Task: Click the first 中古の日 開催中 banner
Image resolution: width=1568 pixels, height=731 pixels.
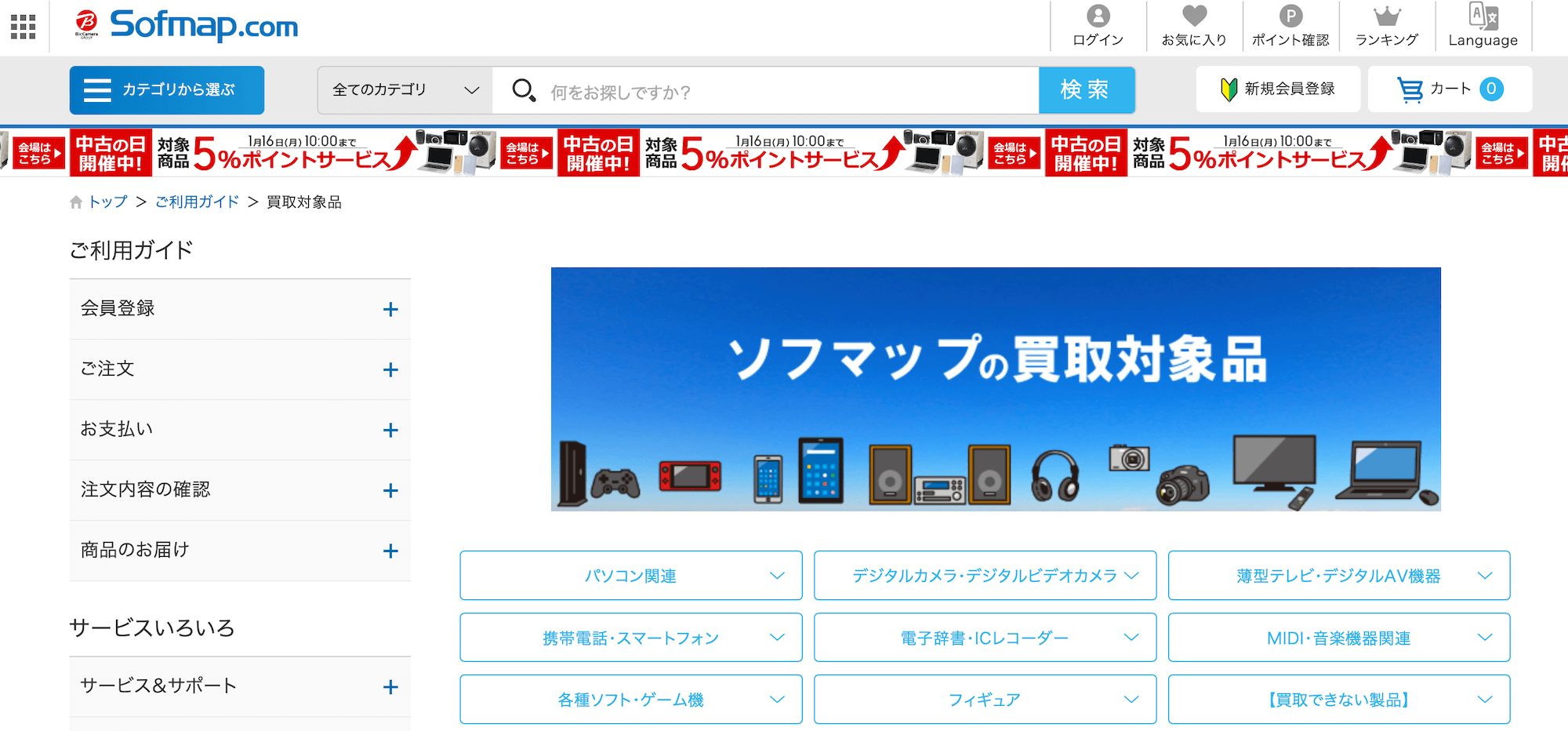Action: pos(111,153)
